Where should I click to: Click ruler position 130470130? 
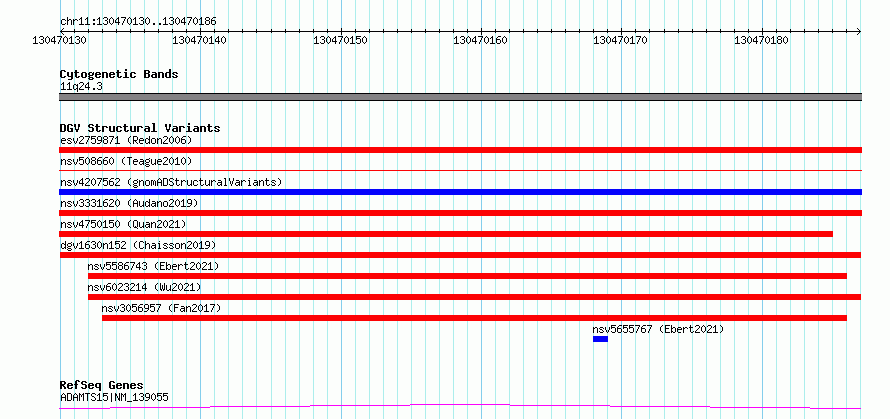click(60, 40)
